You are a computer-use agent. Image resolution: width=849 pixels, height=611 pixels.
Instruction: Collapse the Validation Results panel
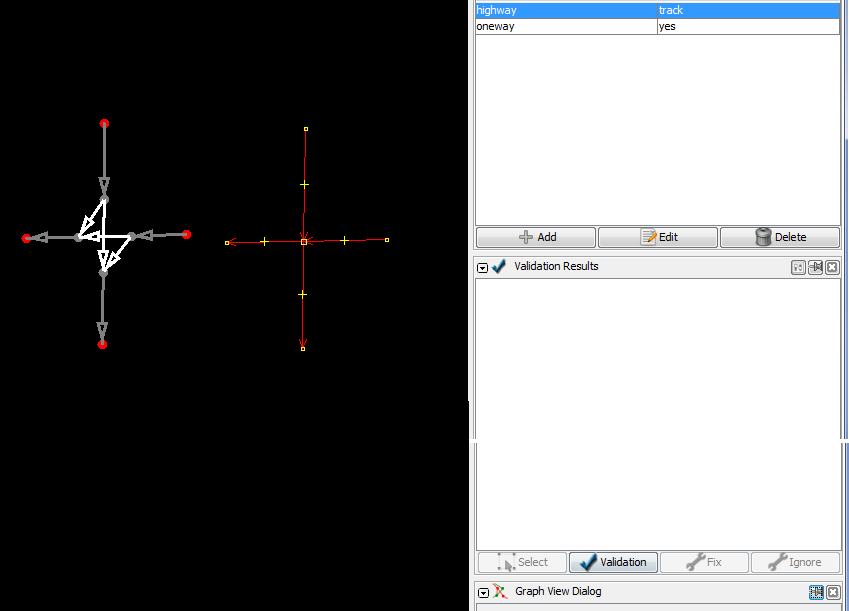[x=482, y=267]
